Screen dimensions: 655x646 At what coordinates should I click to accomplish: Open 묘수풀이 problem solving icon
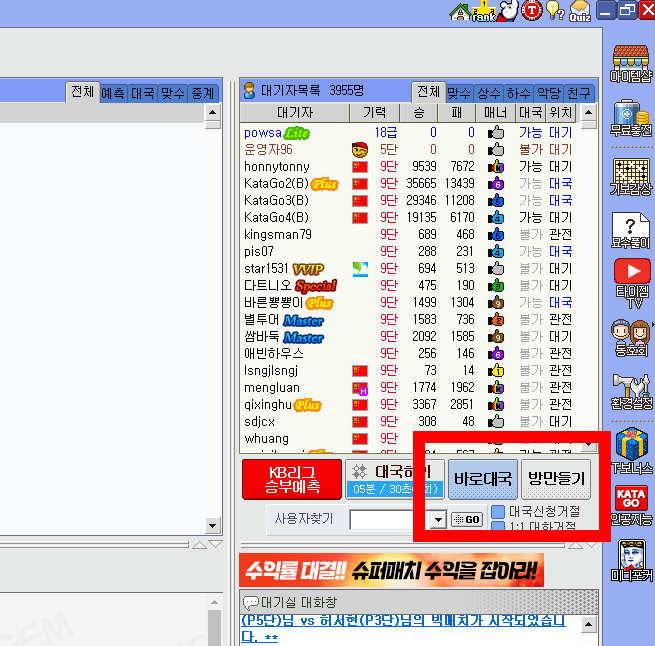(x=631, y=230)
